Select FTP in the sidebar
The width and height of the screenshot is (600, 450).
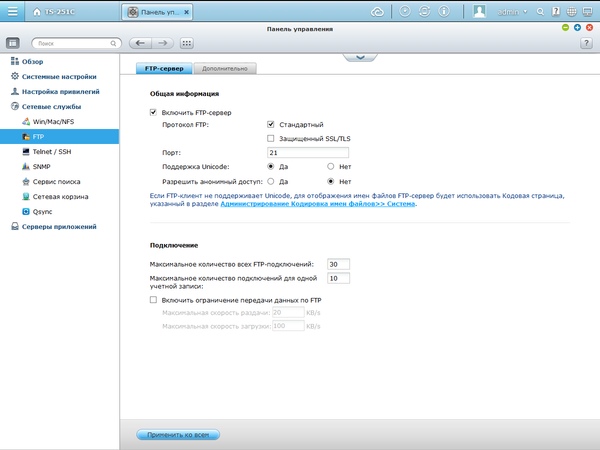pyautogui.click(x=60, y=137)
